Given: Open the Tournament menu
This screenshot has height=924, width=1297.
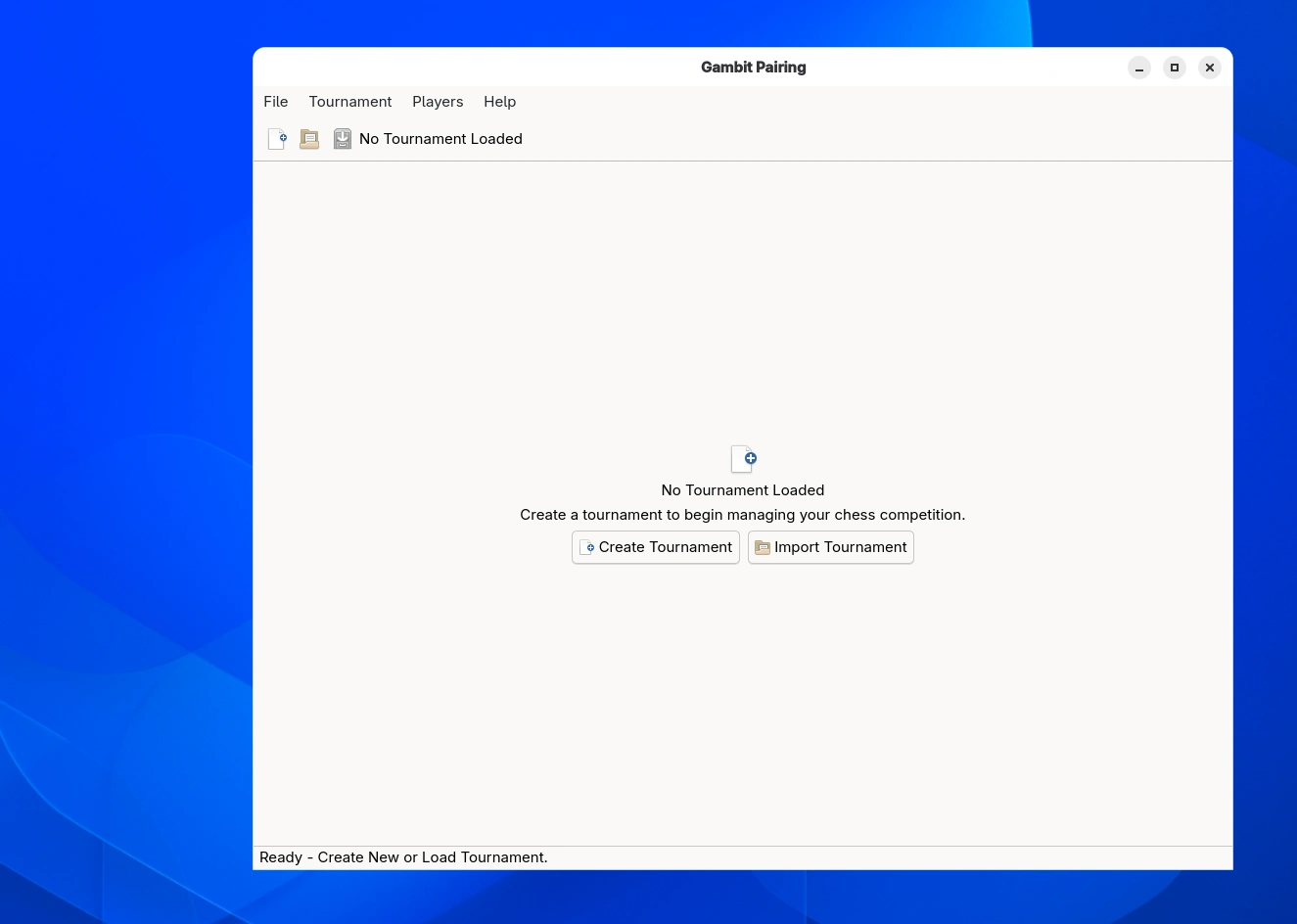Looking at the screenshot, I should (x=350, y=102).
